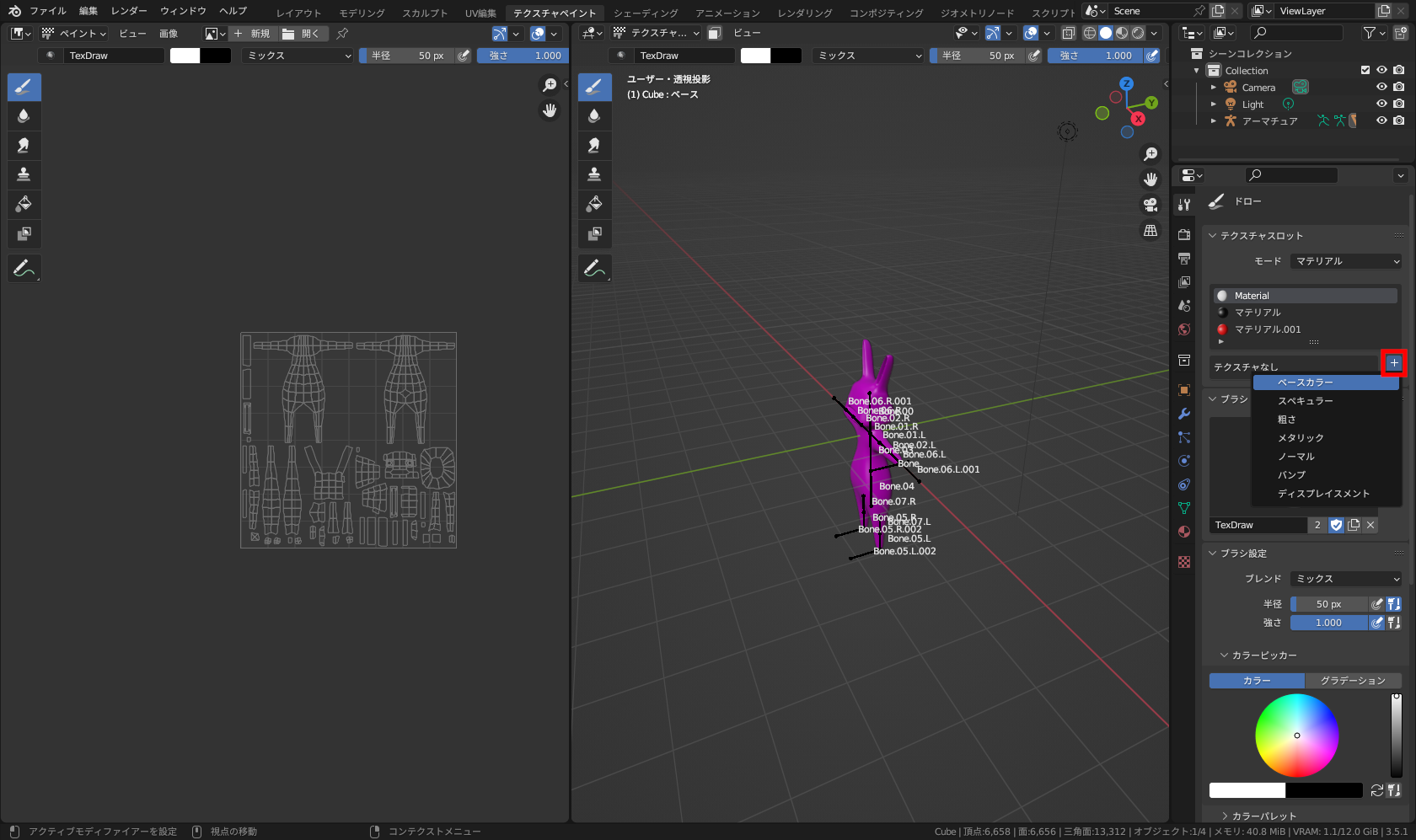1416x840 pixels.
Task: Click the Annotate tool in 3D viewport
Action: click(x=594, y=269)
